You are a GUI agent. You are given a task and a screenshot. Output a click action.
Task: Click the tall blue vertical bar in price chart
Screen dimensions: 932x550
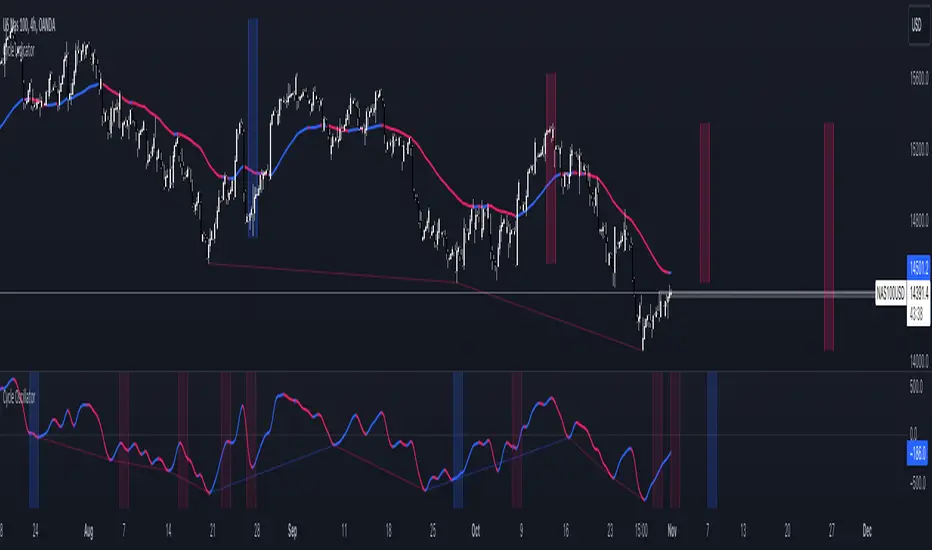[253, 128]
